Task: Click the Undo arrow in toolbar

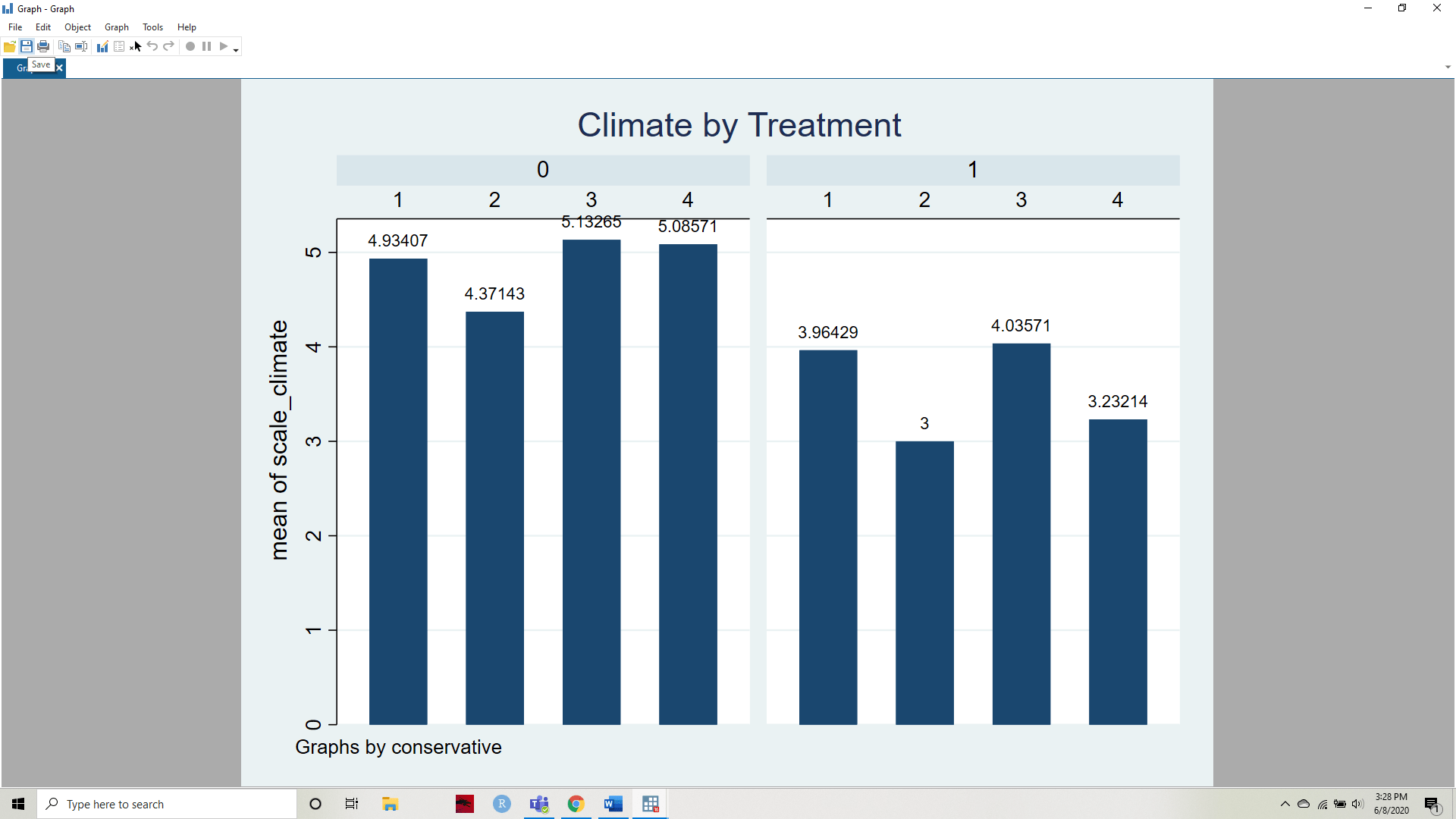Action: point(152,47)
